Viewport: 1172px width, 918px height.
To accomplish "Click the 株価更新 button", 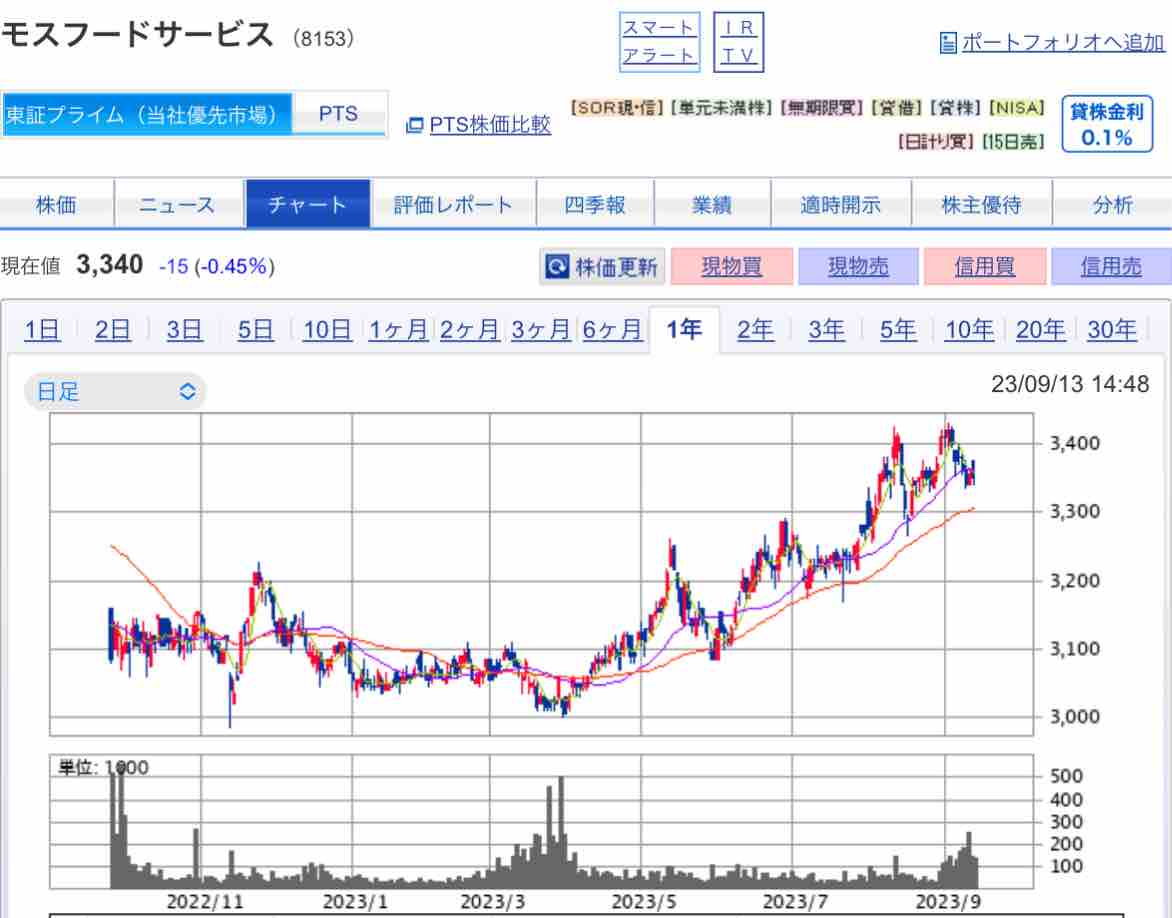I will [602, 266].
